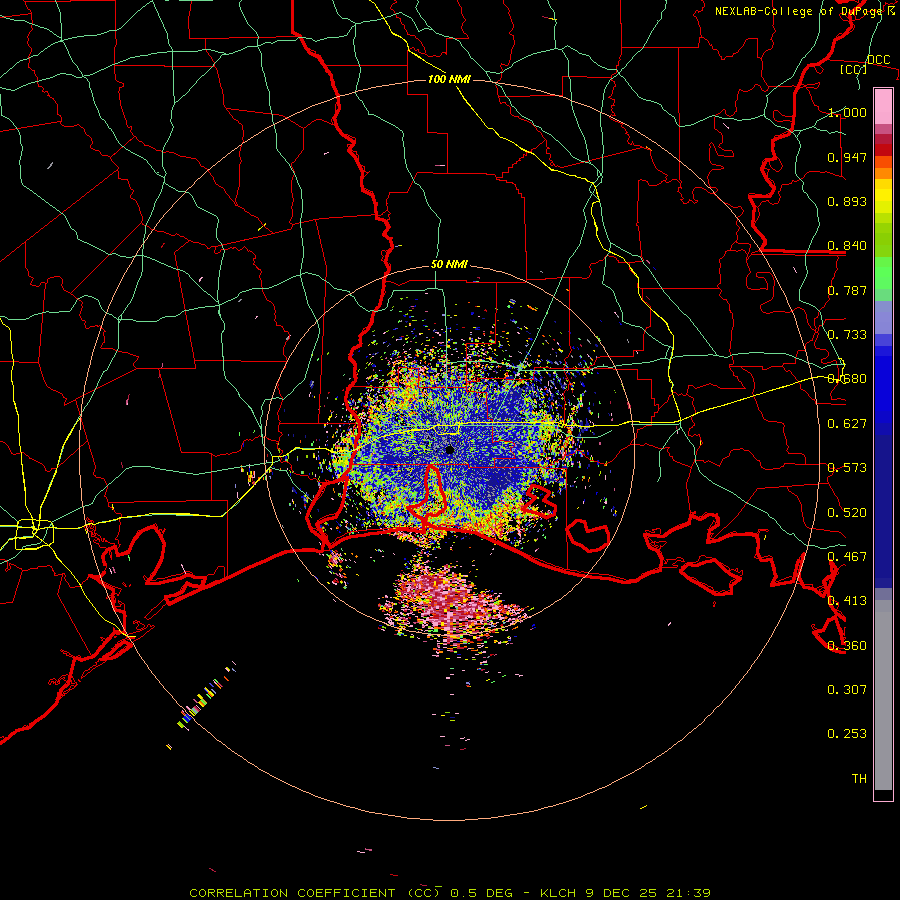Viewport: 900px width, 900px height.
Task: Select the 9 DEC 25 21:39 timestamp
Action: click(648, 893)
